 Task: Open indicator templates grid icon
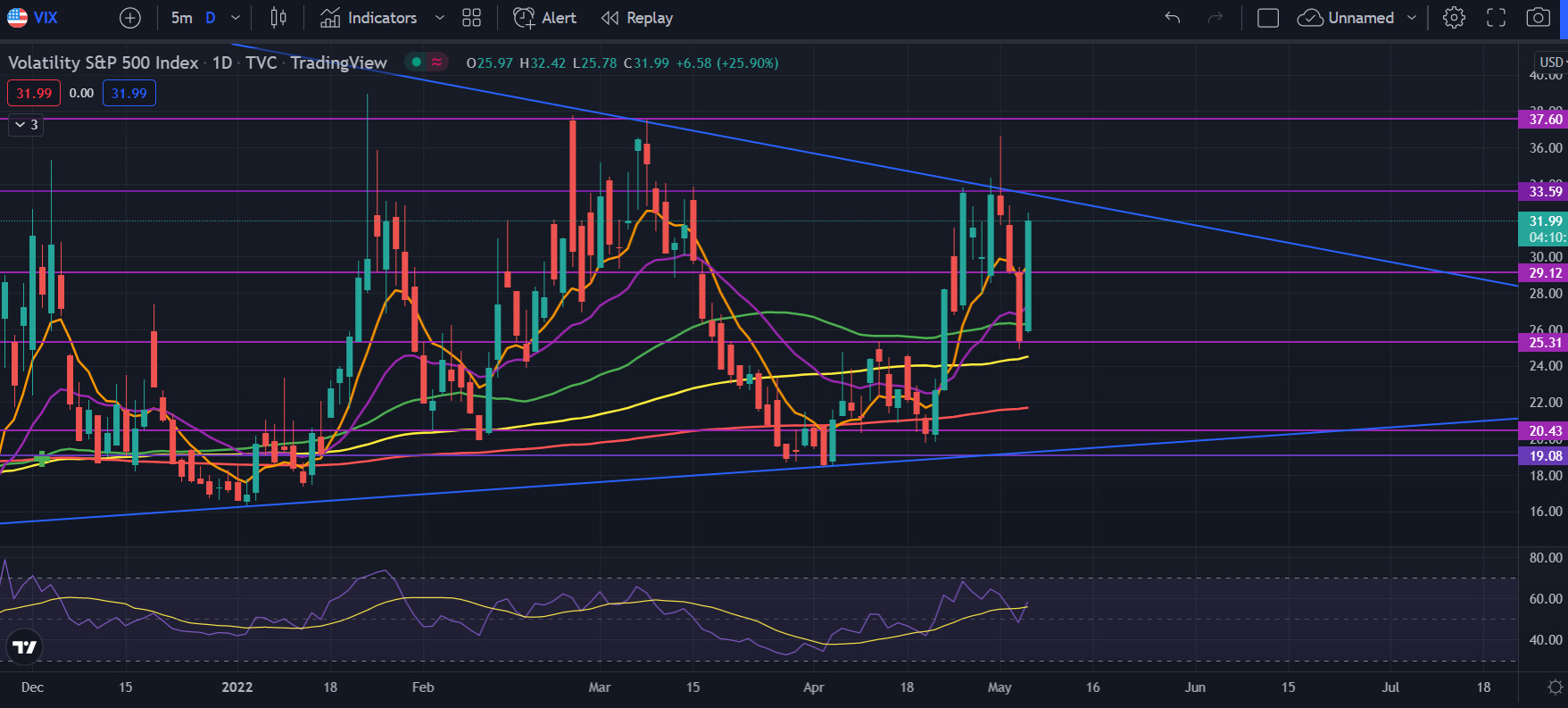click(472, 18)
